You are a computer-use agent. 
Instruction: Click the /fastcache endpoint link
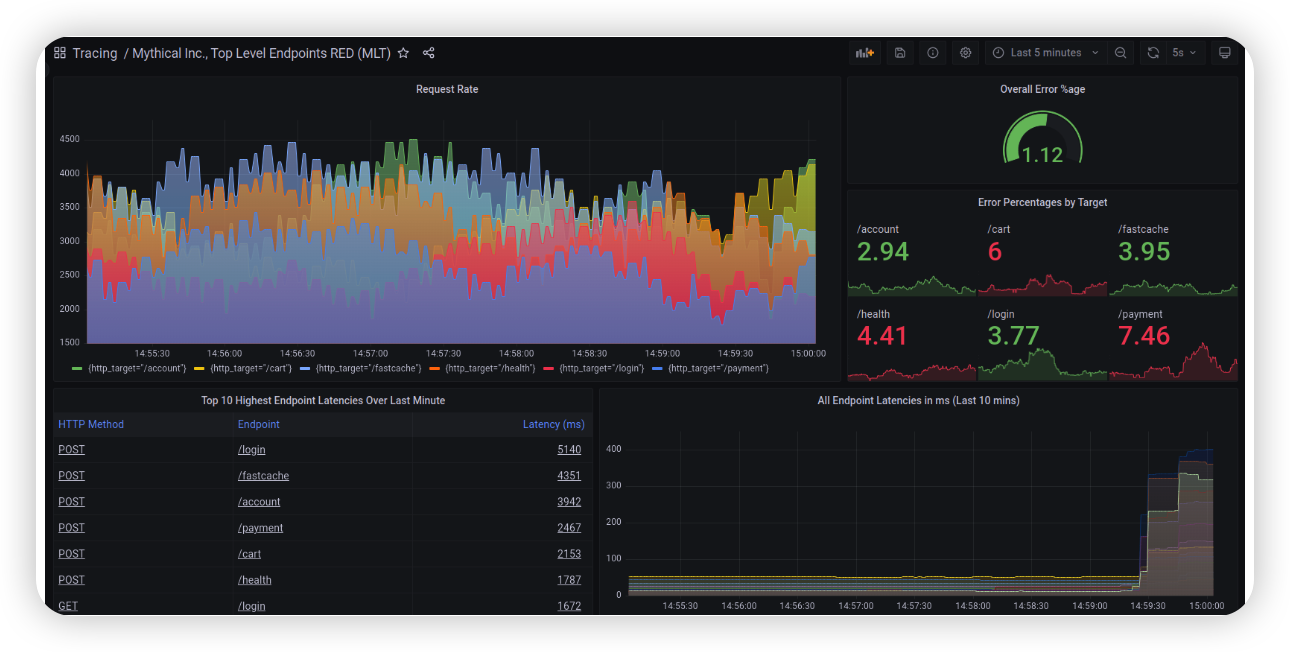pos(263,476)
